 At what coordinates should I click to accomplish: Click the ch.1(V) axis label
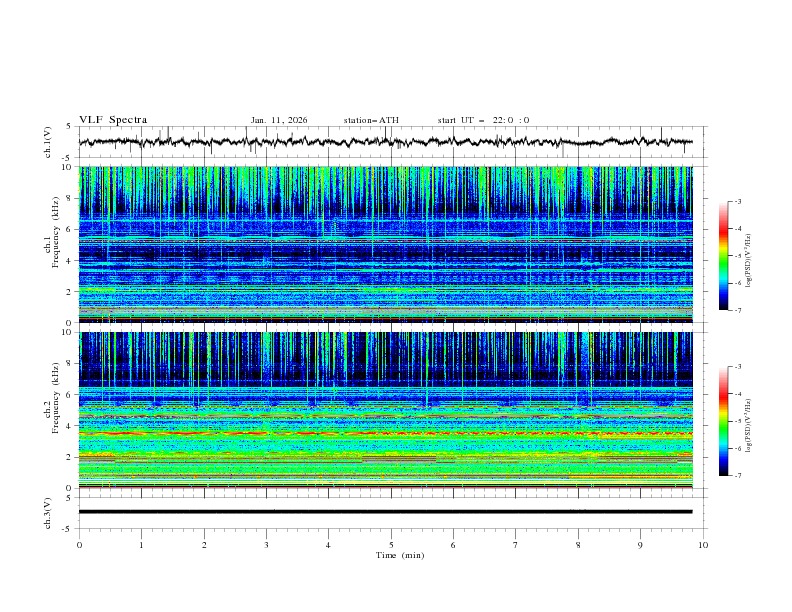click(x=49, y=142)
